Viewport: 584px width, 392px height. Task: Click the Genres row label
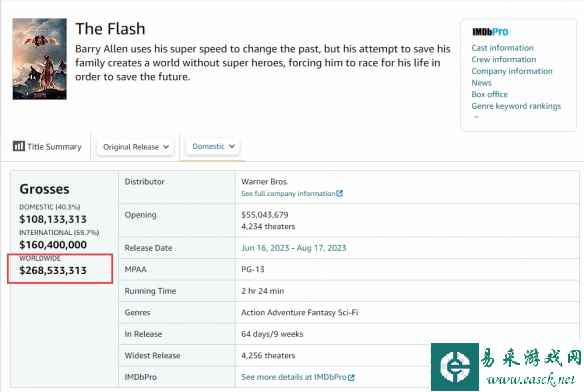pyautogui.click(x=137, y=312)
